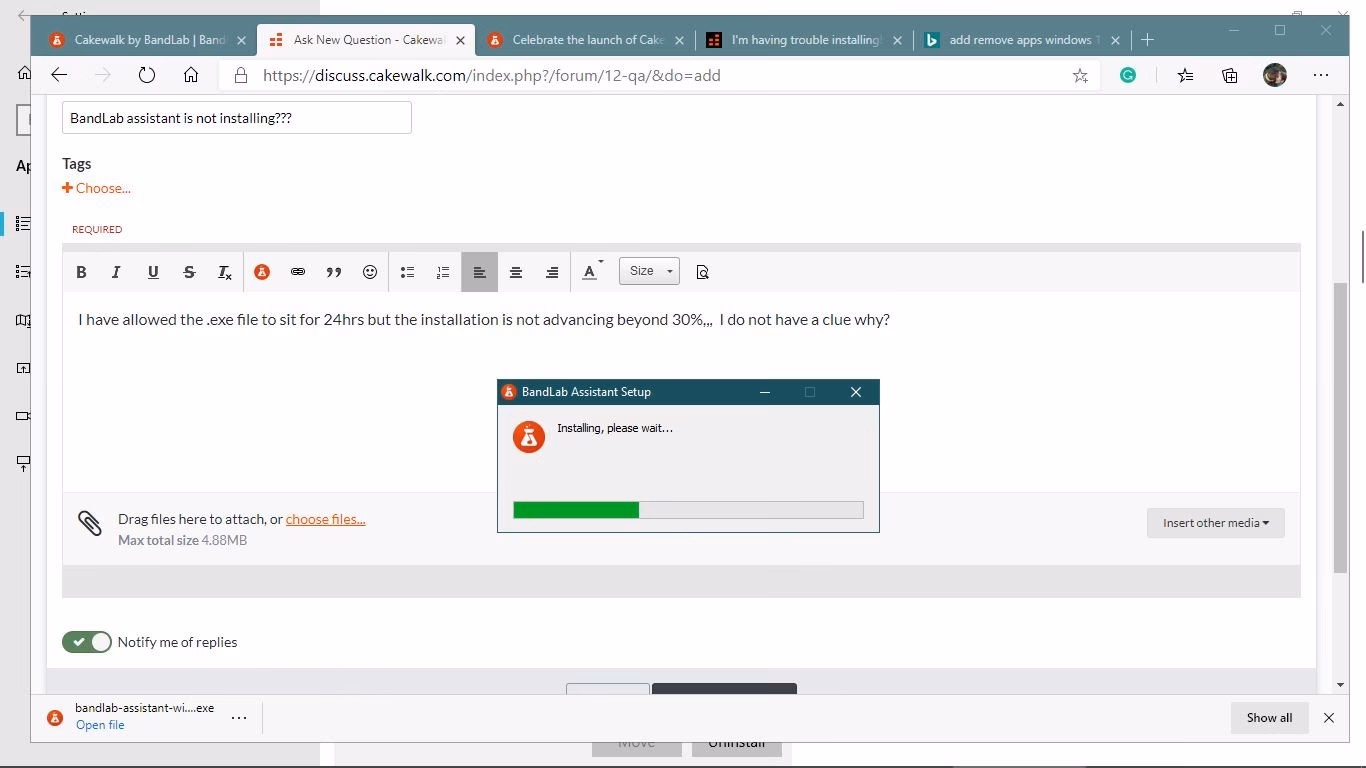
Task: Toggle underline formatting in editor
Action: [x=153, y=272]
